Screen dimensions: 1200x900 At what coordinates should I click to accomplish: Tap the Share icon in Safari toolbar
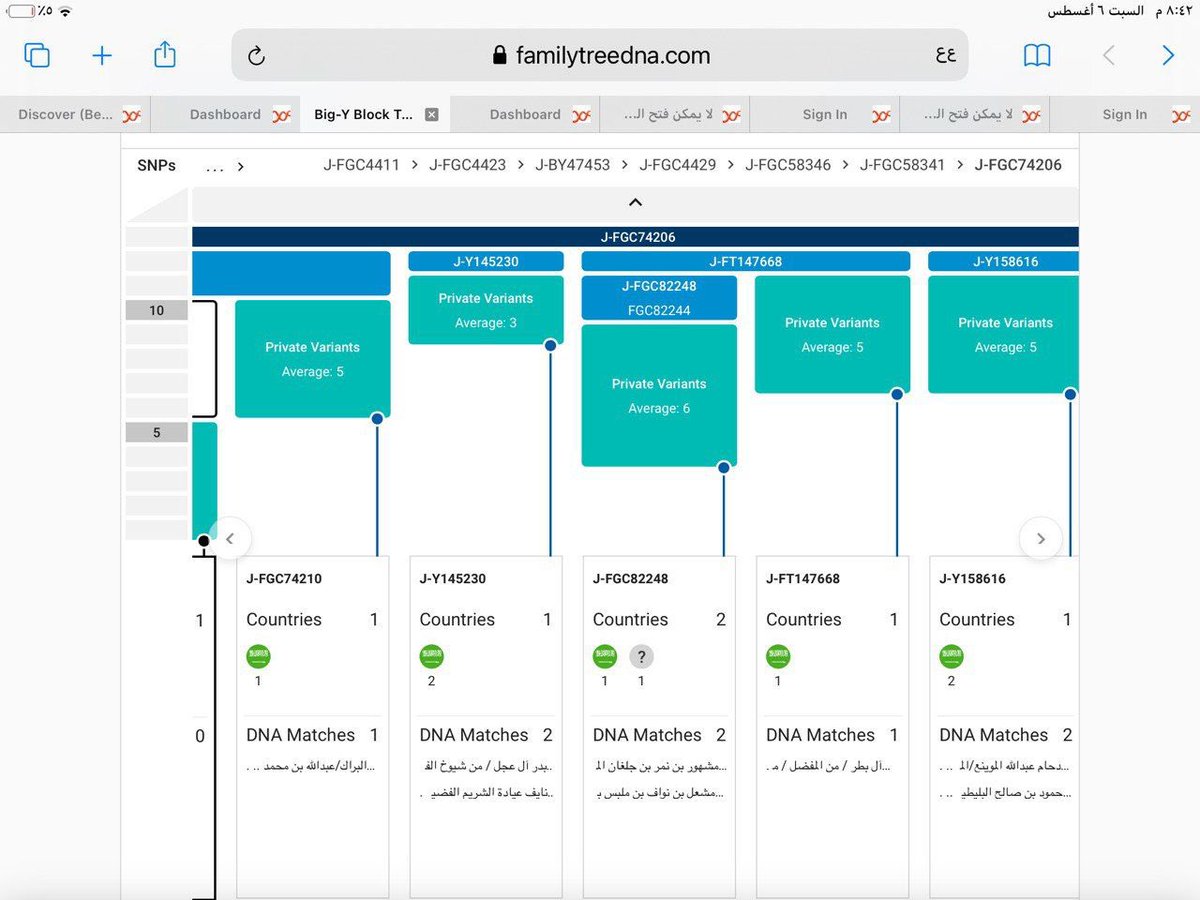coord(165,54)
